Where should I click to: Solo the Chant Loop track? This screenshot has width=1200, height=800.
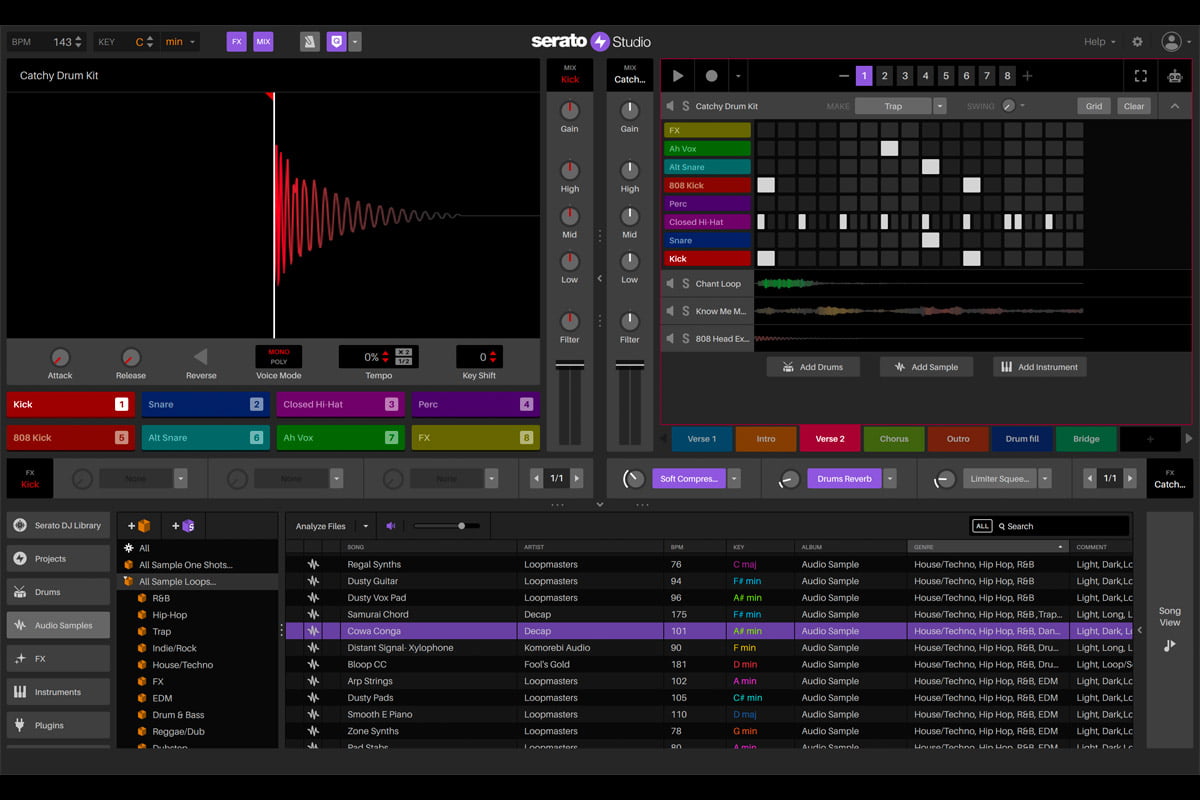686,284
